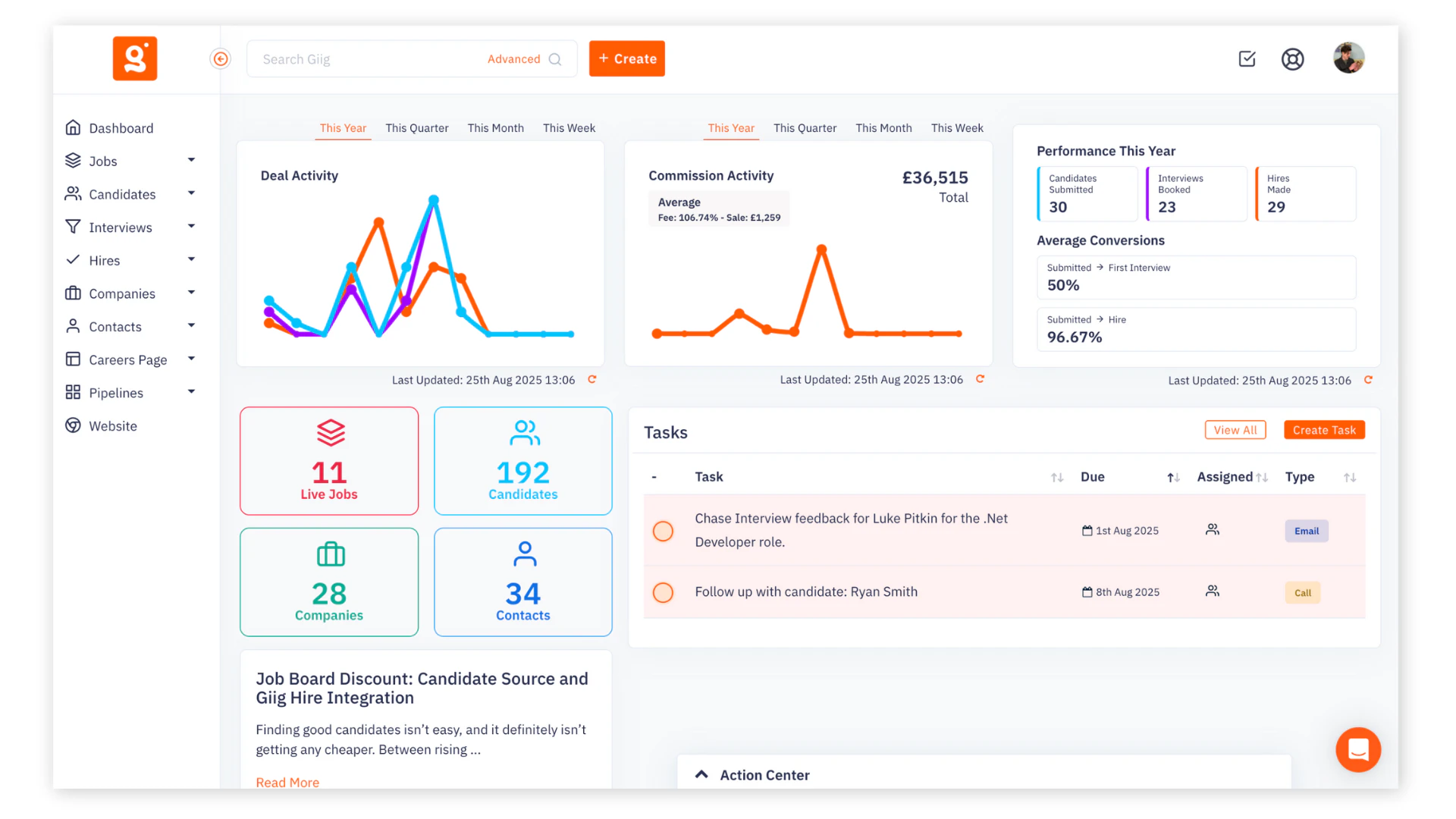The width and height of the screenshot is (1456, 819).
Task: Refresh the Commission Activity chart
Action: pos(980,379)
